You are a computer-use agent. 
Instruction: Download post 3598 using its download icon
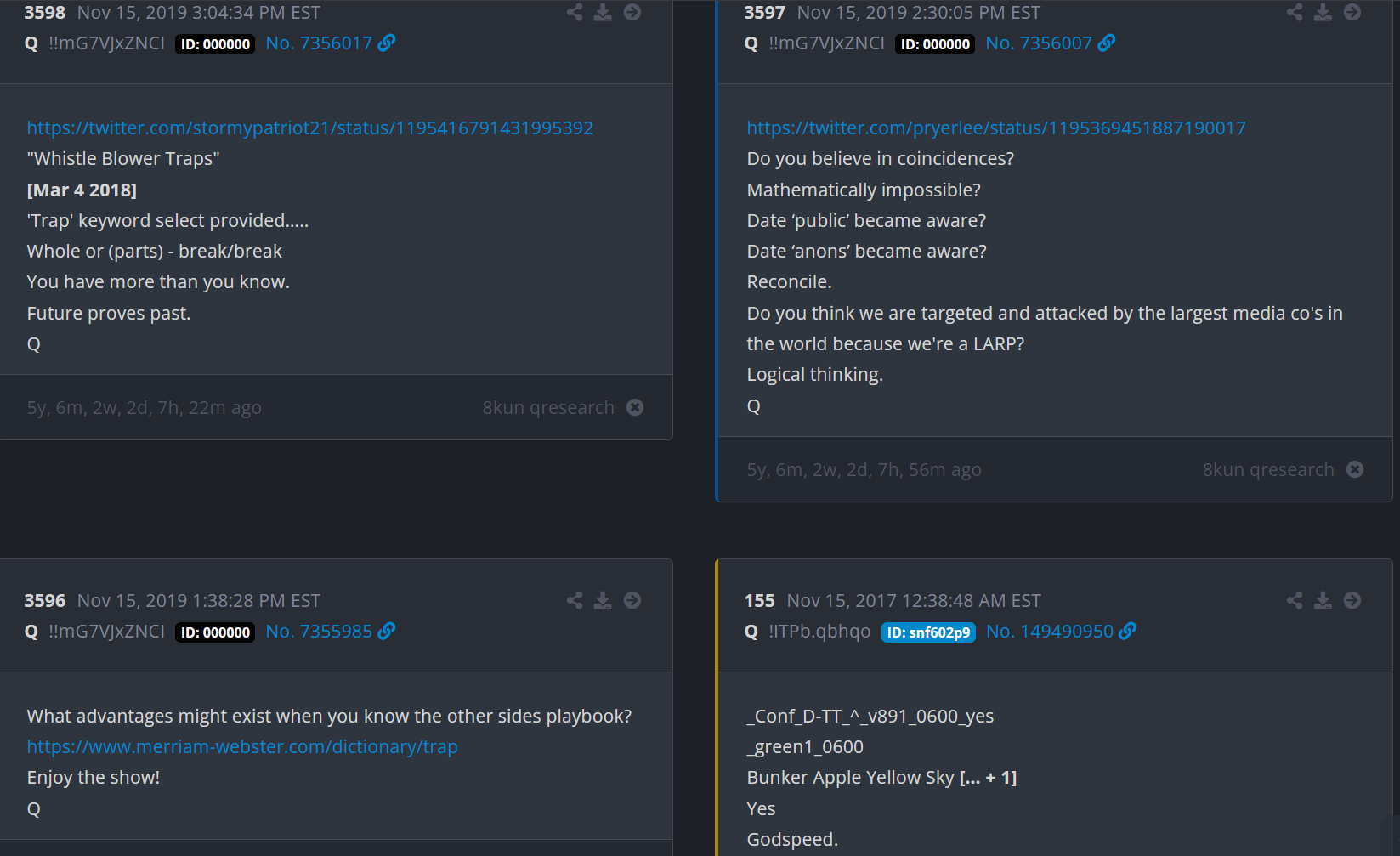click(603, 12)
